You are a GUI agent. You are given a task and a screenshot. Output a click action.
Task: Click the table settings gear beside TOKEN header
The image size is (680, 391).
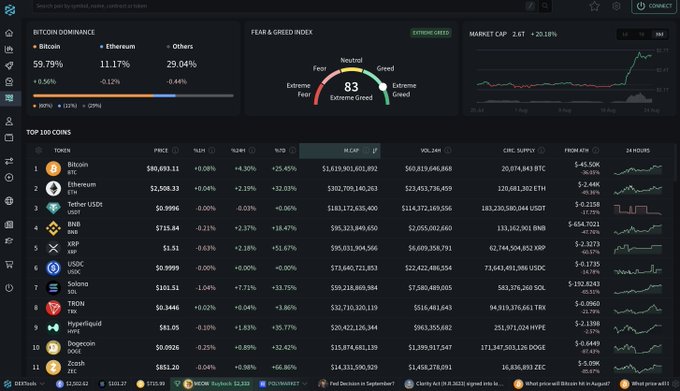(x=39, y=150)
